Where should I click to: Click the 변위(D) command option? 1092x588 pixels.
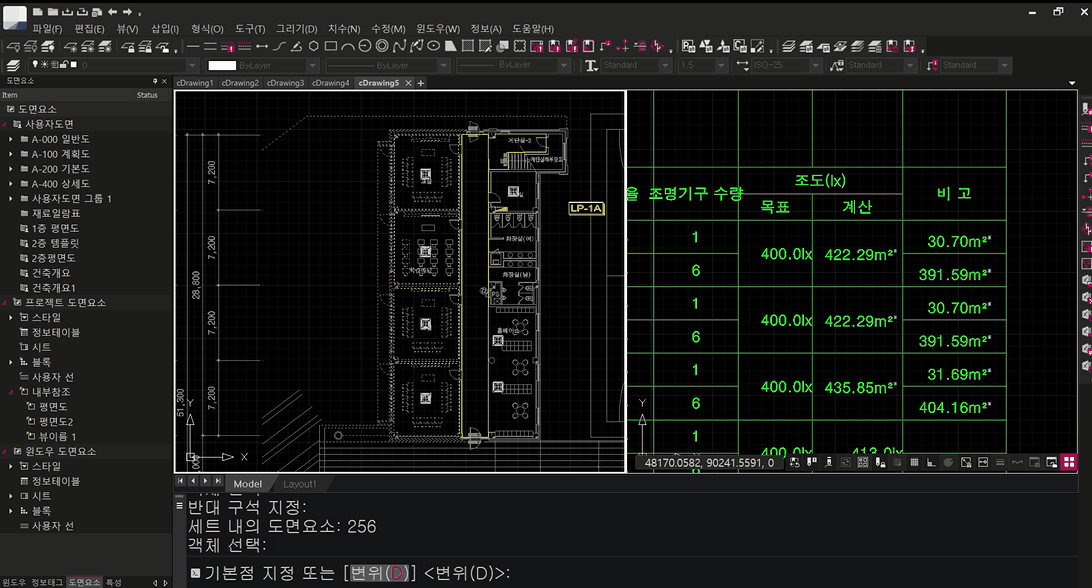point(379,573)
